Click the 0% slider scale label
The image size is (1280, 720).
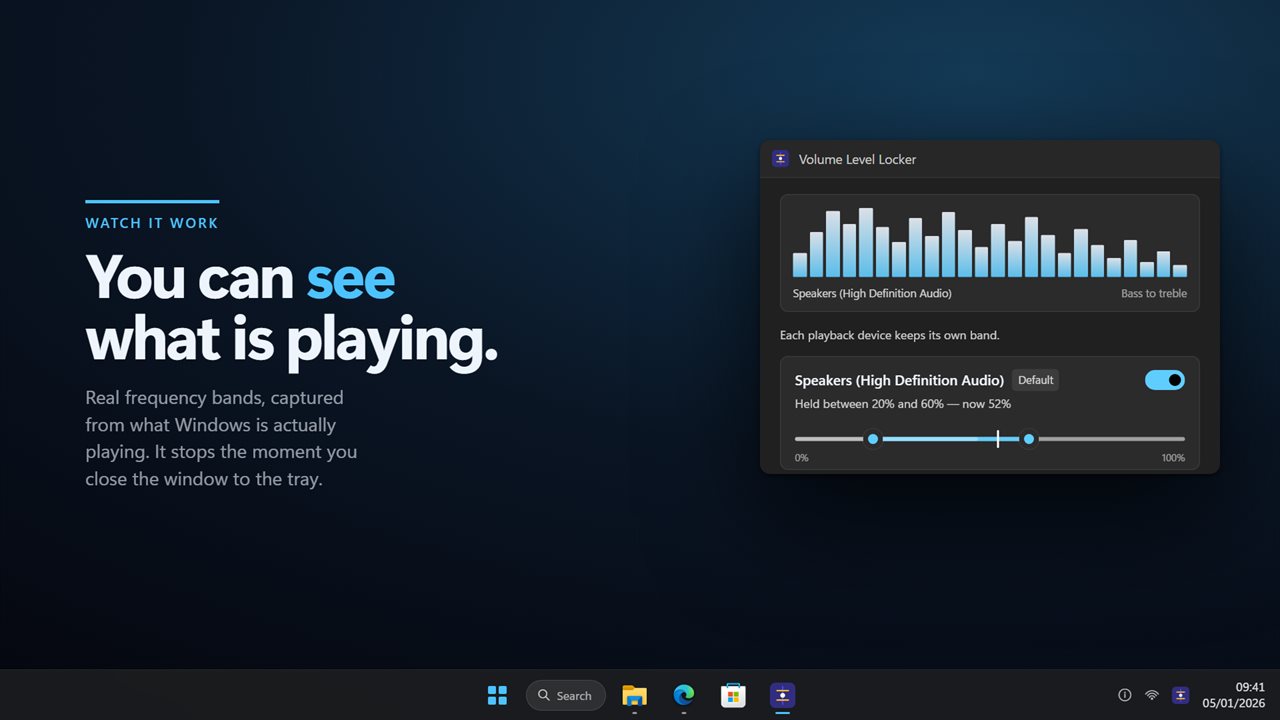(802, 458)
